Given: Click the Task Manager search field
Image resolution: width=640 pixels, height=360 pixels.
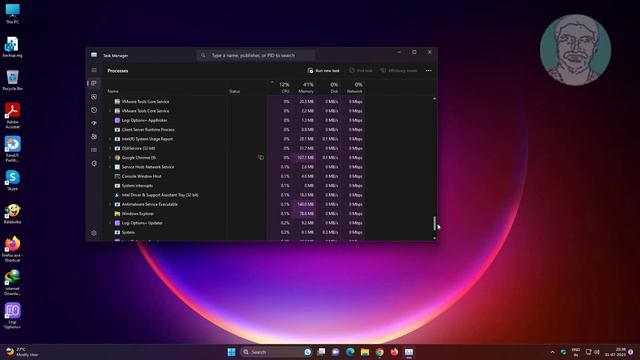Looking at the screenshot, I should click(x=256, y=55).
